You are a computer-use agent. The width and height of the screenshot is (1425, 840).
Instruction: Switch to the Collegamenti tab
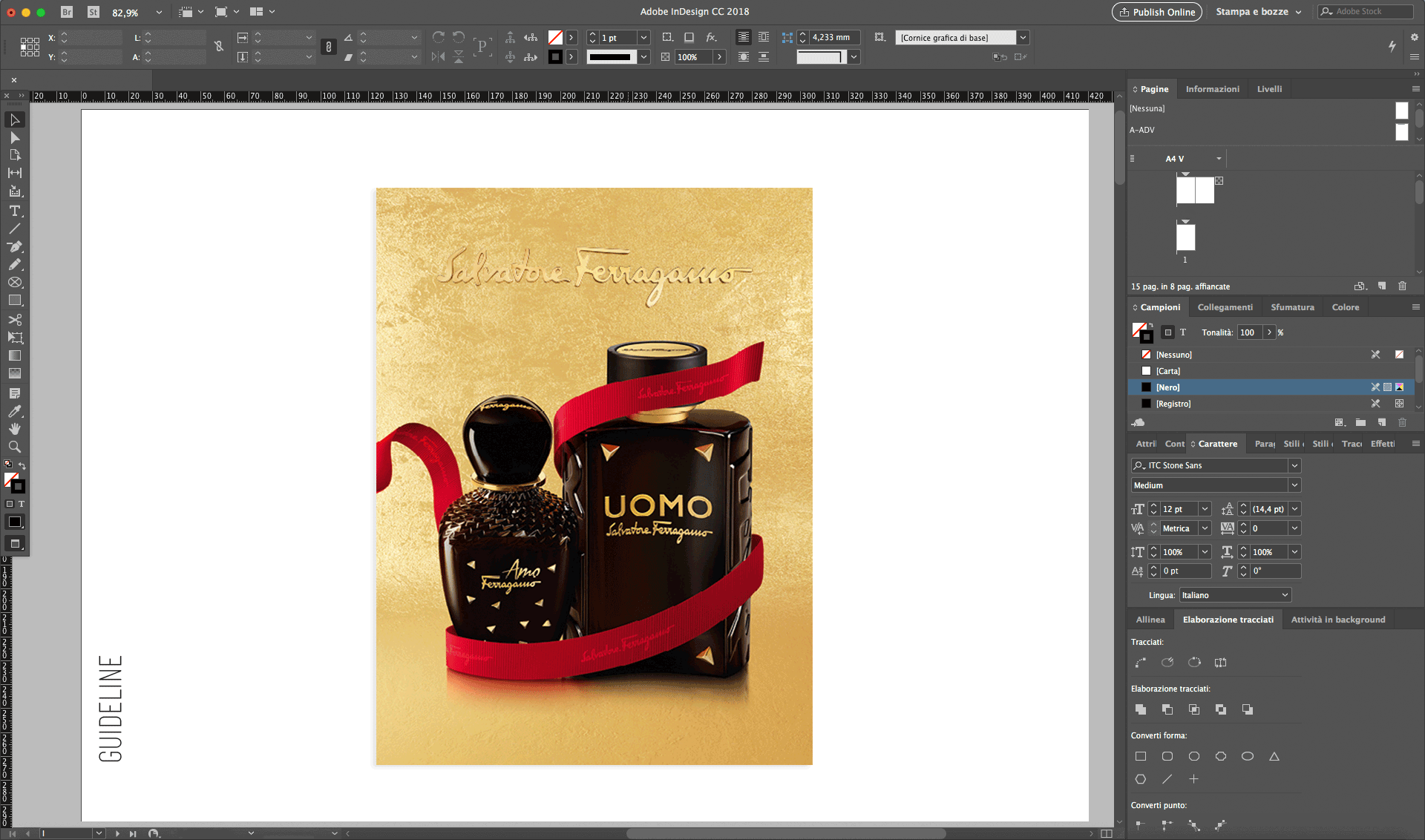point(1225,307)
